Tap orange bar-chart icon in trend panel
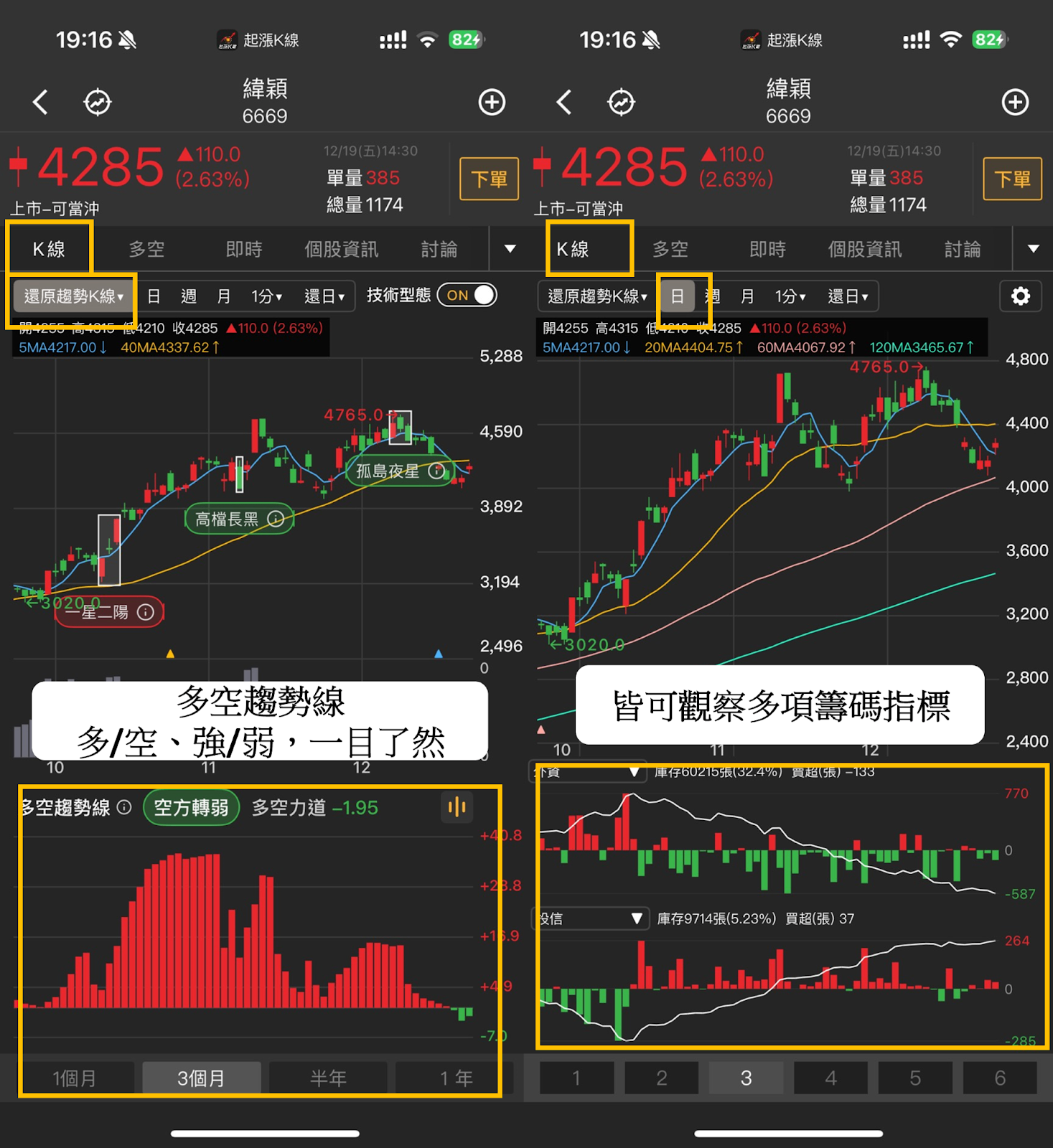The width and height of the screenshot is (1053, 1148). click(457, 808)
